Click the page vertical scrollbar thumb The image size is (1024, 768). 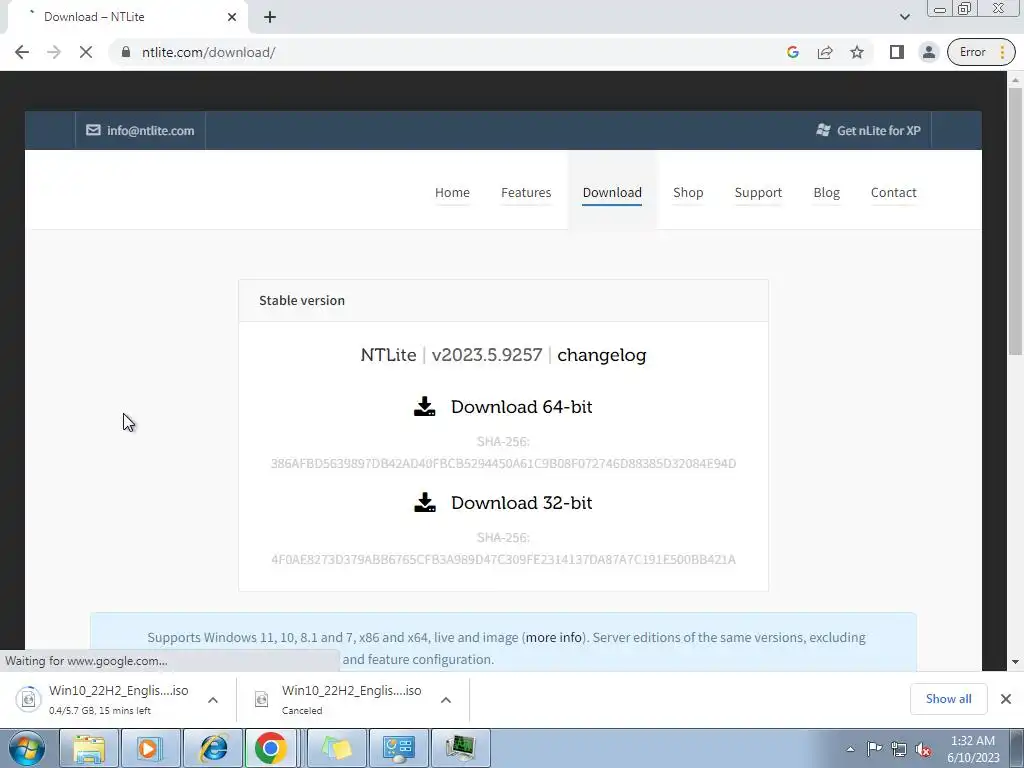point(1015,222)
